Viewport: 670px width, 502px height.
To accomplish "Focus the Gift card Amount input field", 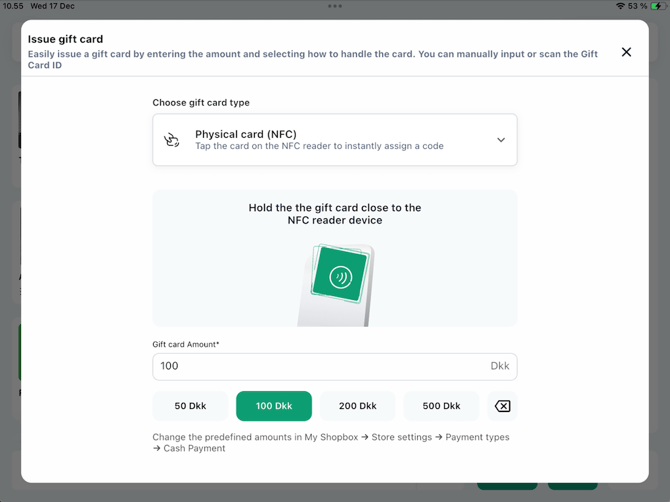I will pyautogui.click(x=320, y=366).
